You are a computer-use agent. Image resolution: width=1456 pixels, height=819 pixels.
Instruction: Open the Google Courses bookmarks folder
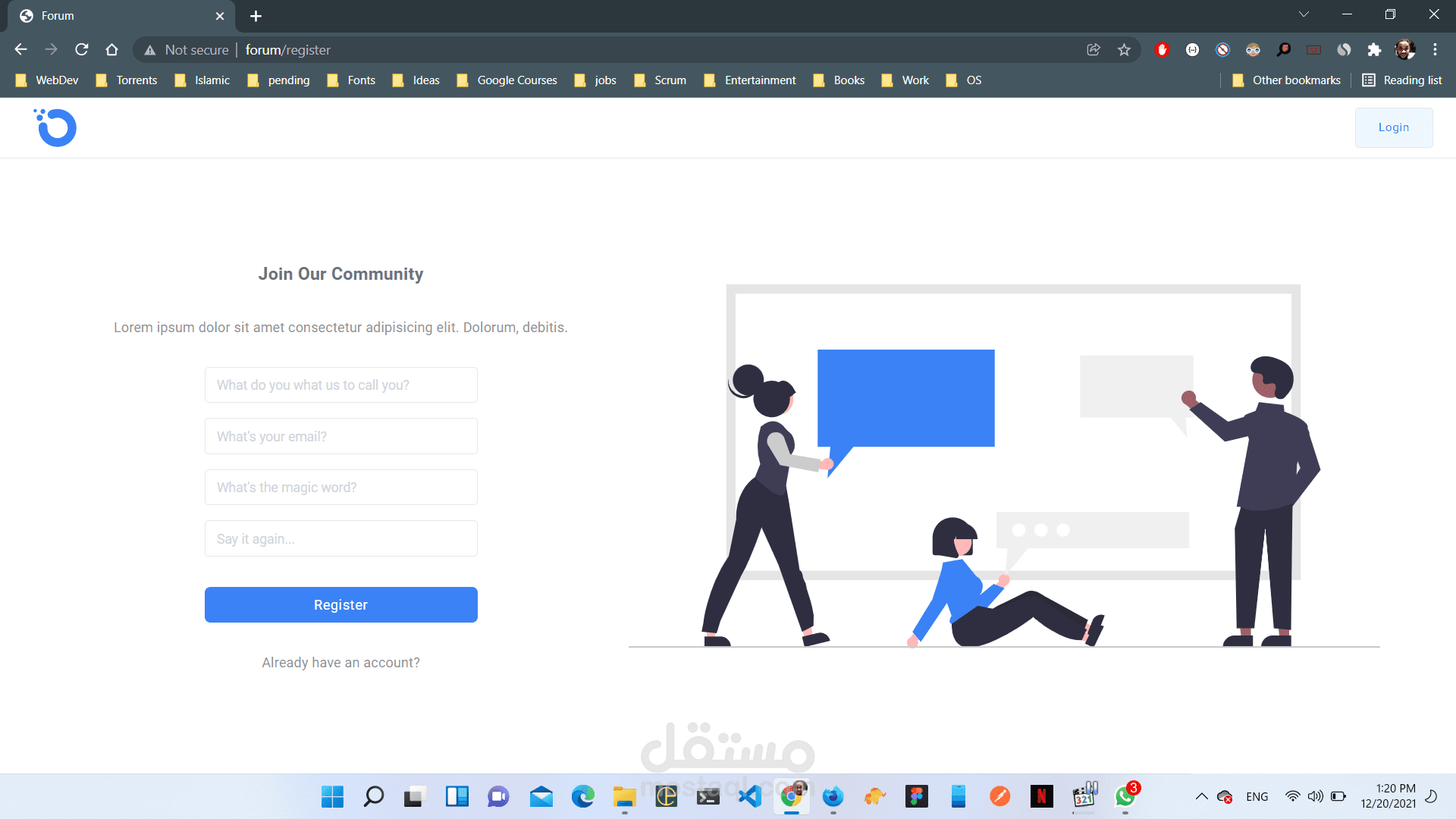point(507,80)
